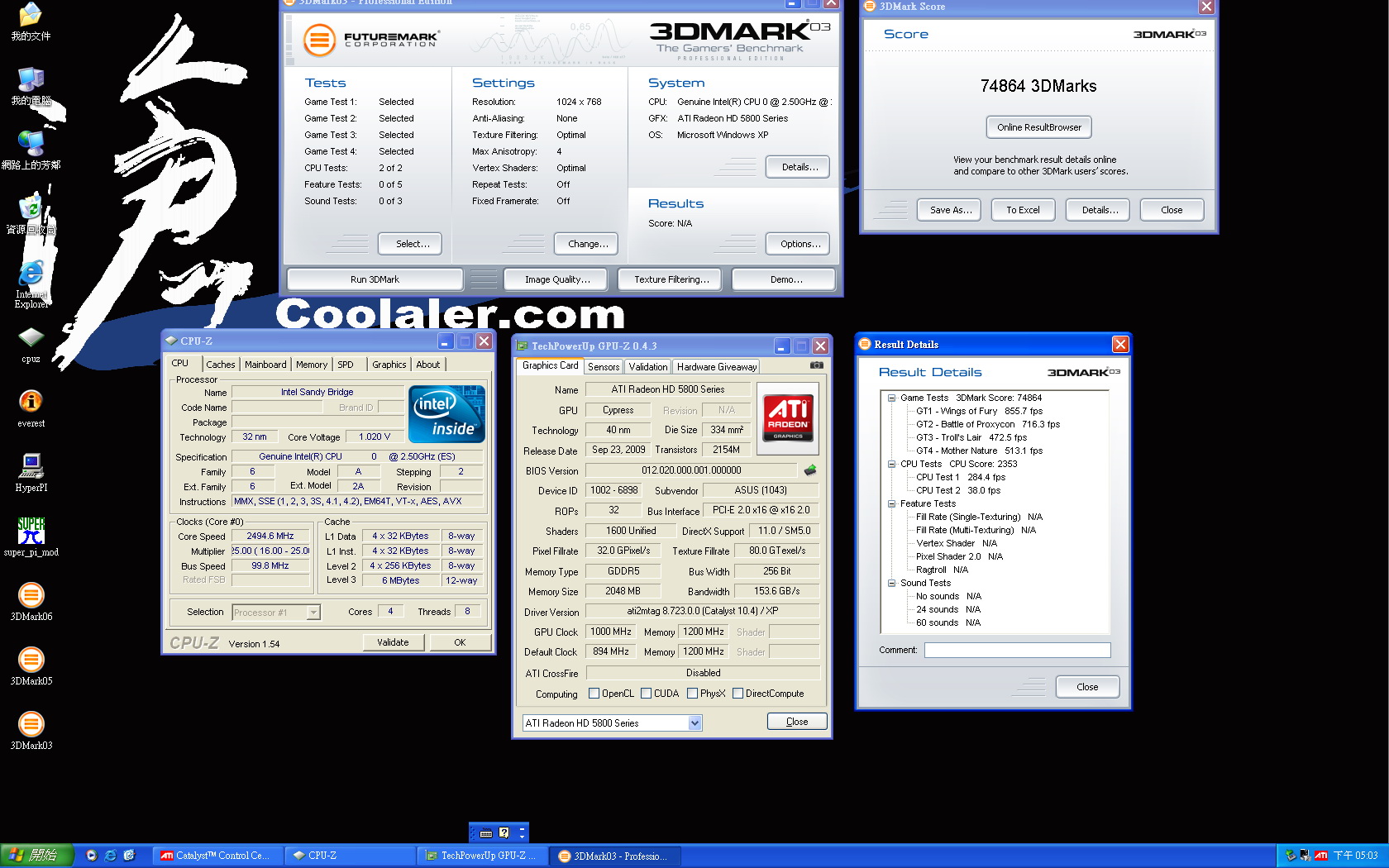Open the Sensors tab in GPU-Z
1389x868 pixels.
point(604,367)
